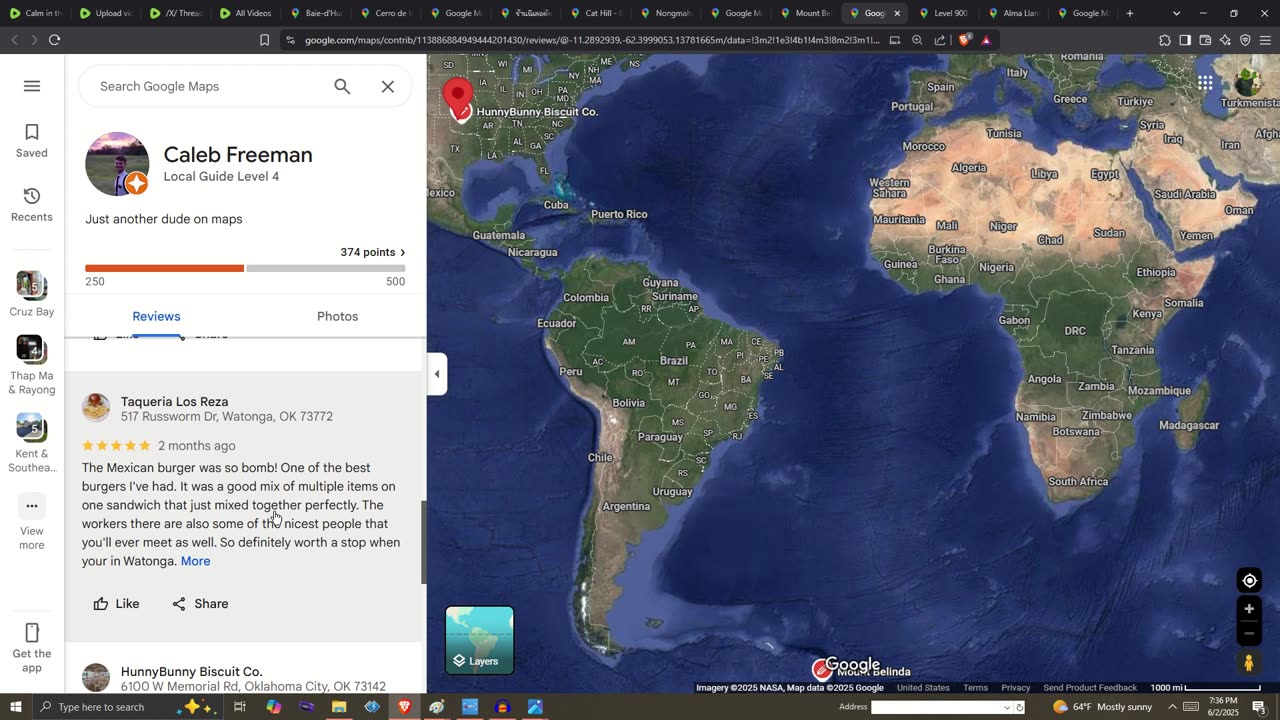Open Taqueria Los Reza place title
Image resolution: width=1280 pixels, height=720 pixels.
(x=174, y=401)
